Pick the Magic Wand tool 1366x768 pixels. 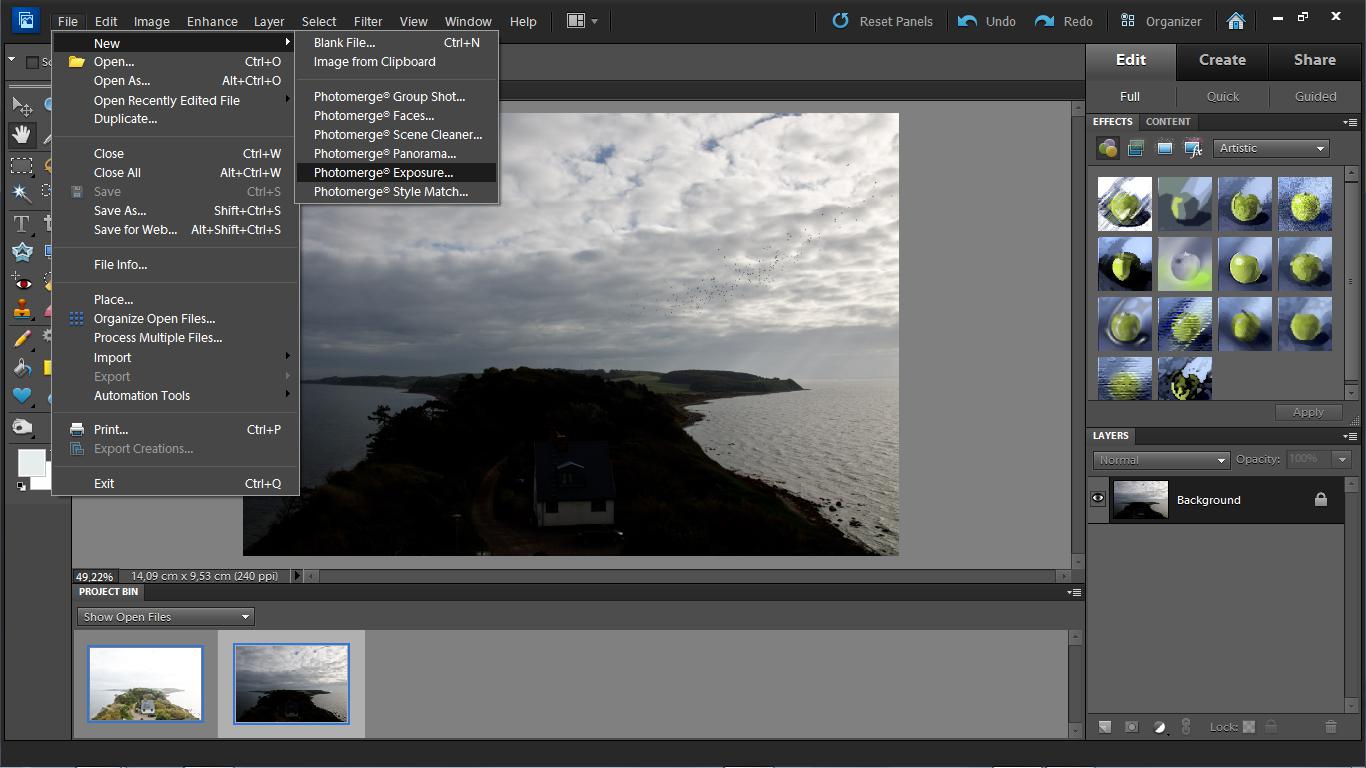coord(21,193)
